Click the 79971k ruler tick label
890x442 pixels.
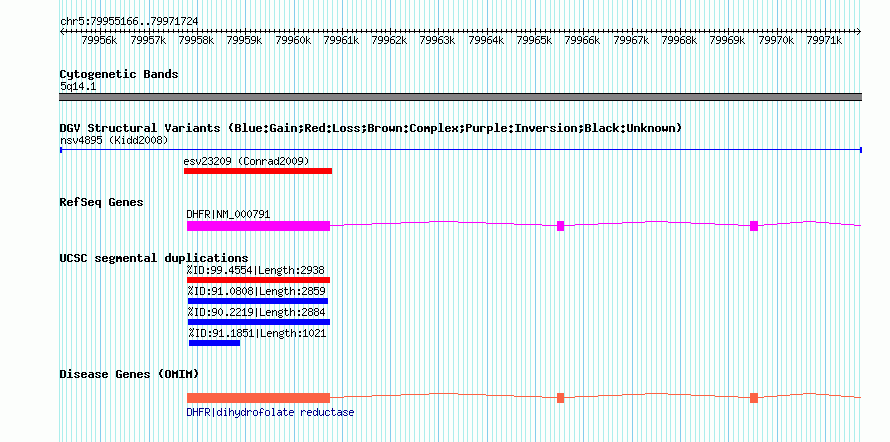point(824,40)
